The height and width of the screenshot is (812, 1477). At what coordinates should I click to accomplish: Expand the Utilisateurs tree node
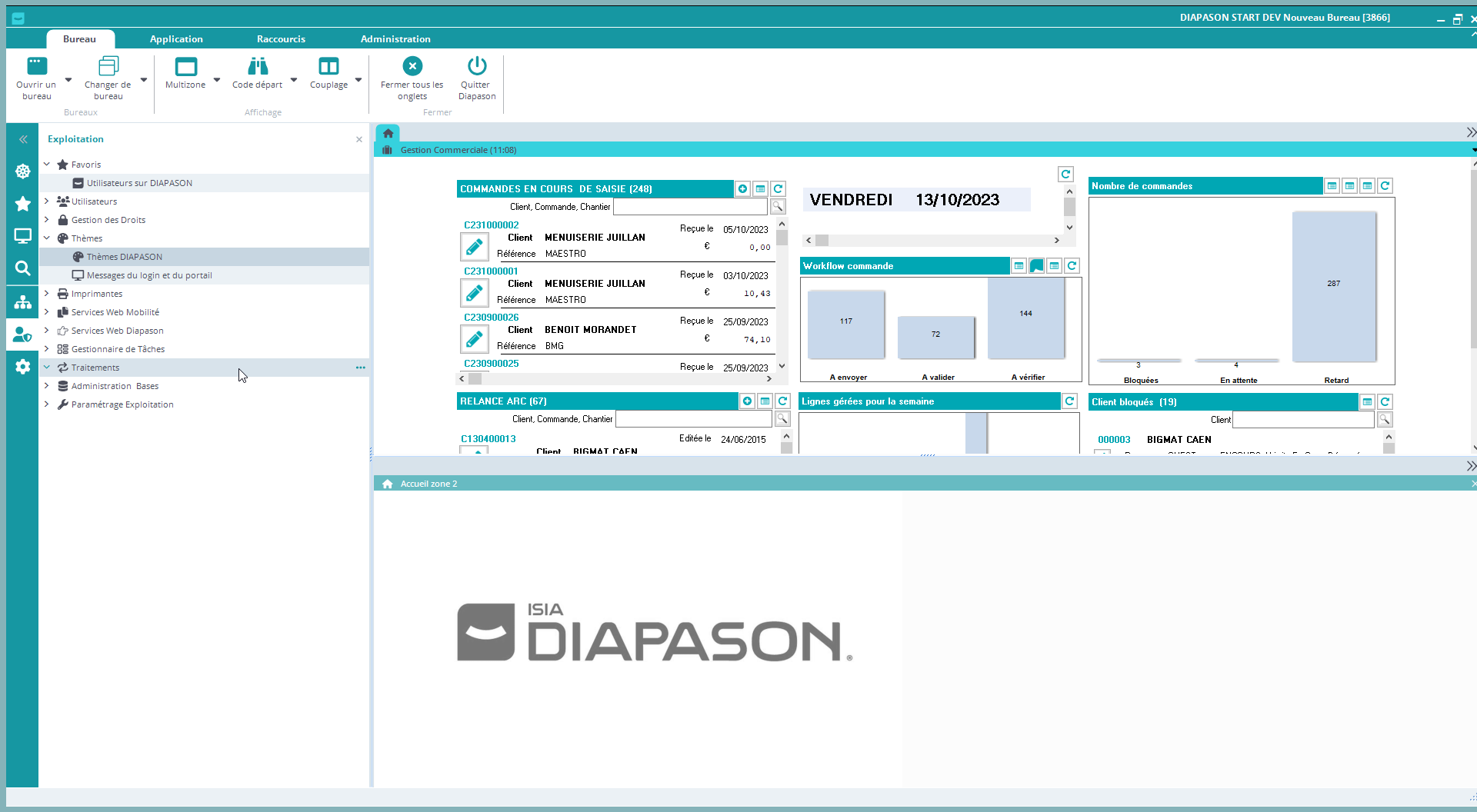[47, 201]
